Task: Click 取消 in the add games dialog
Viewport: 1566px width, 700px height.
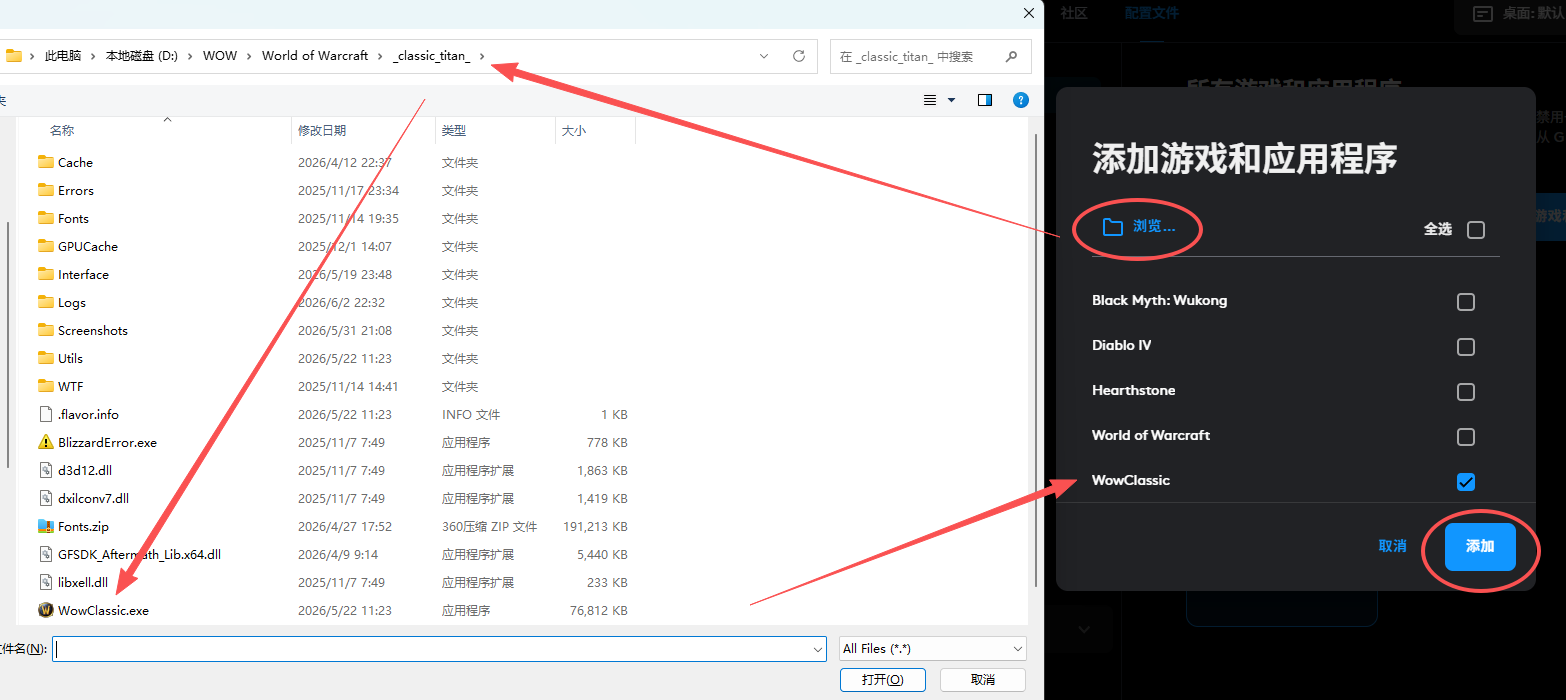Action: pos(1393,546)
